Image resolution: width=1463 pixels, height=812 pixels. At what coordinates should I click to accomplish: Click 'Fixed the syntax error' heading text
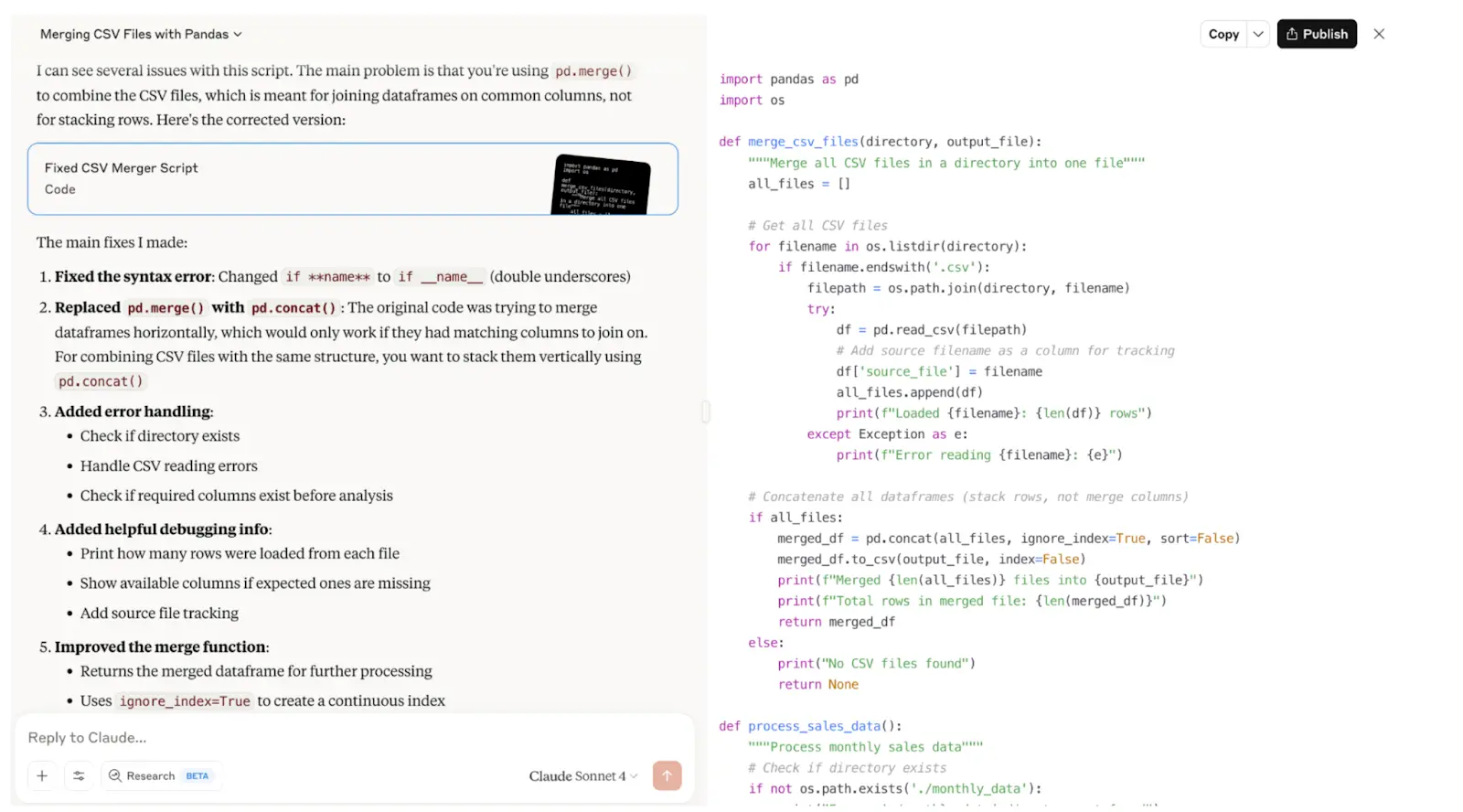click(133, 276)
